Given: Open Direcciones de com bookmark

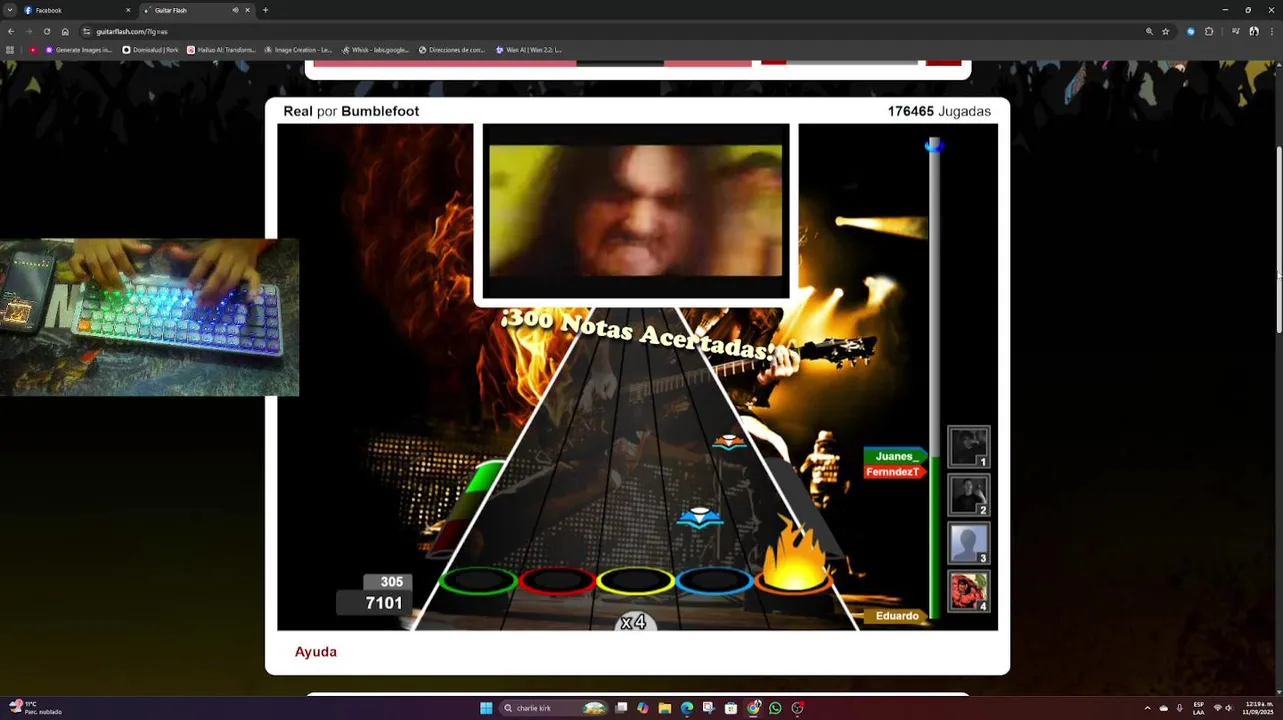Looking at the screenshot, I should pyautogui.click(x=452, y=50).
